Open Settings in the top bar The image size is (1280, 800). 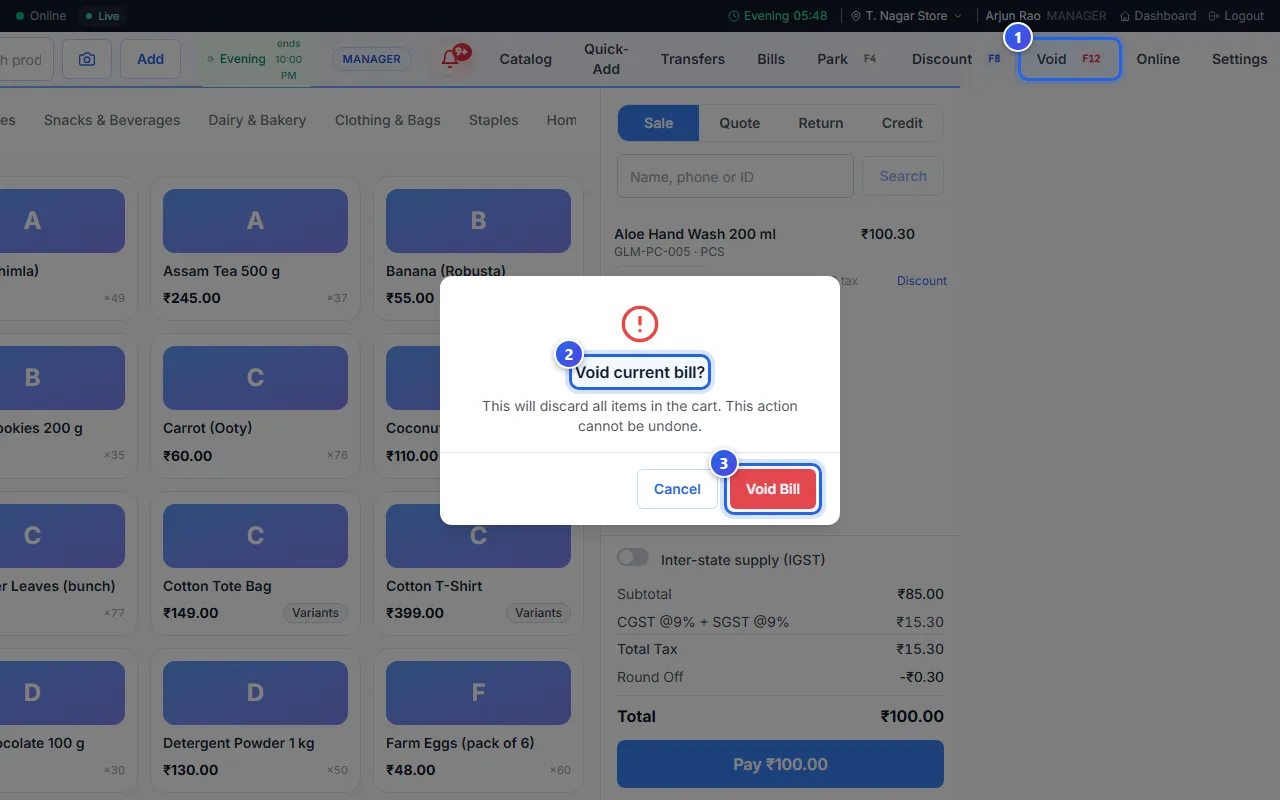(x=1239, y=59)
